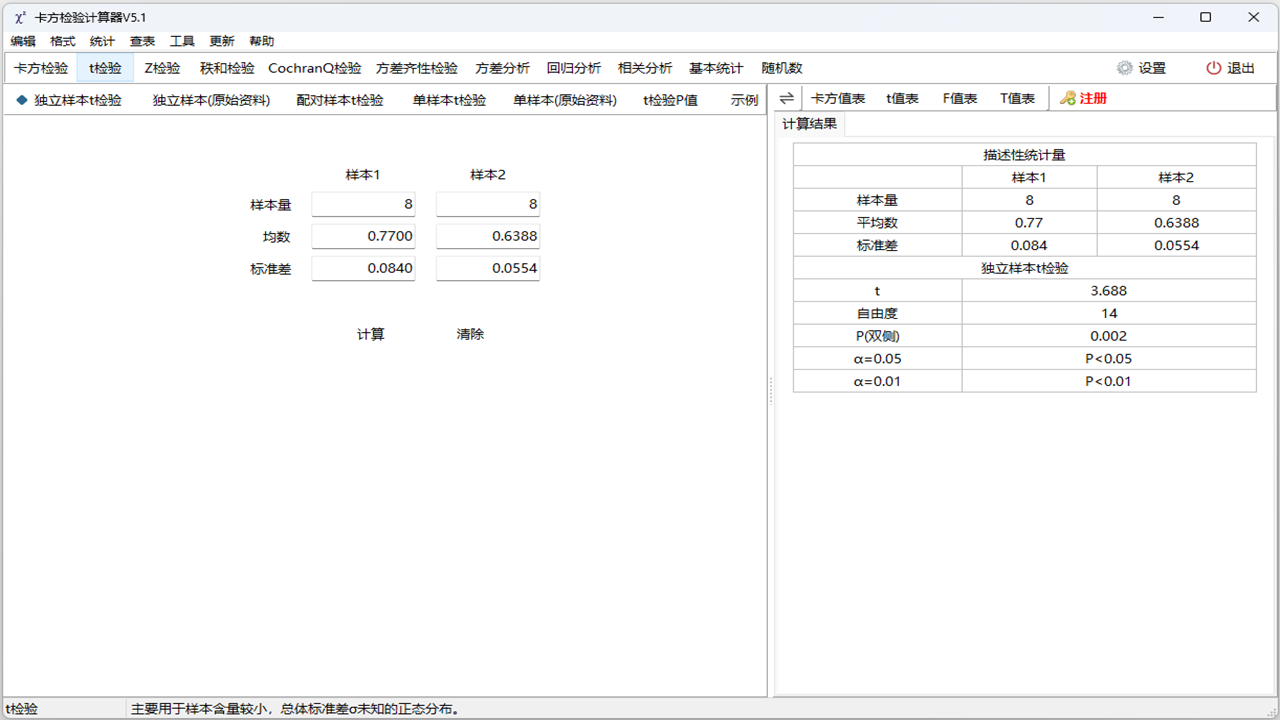
Task: Switch to the Z检验 tab
Action: [160, 67]
